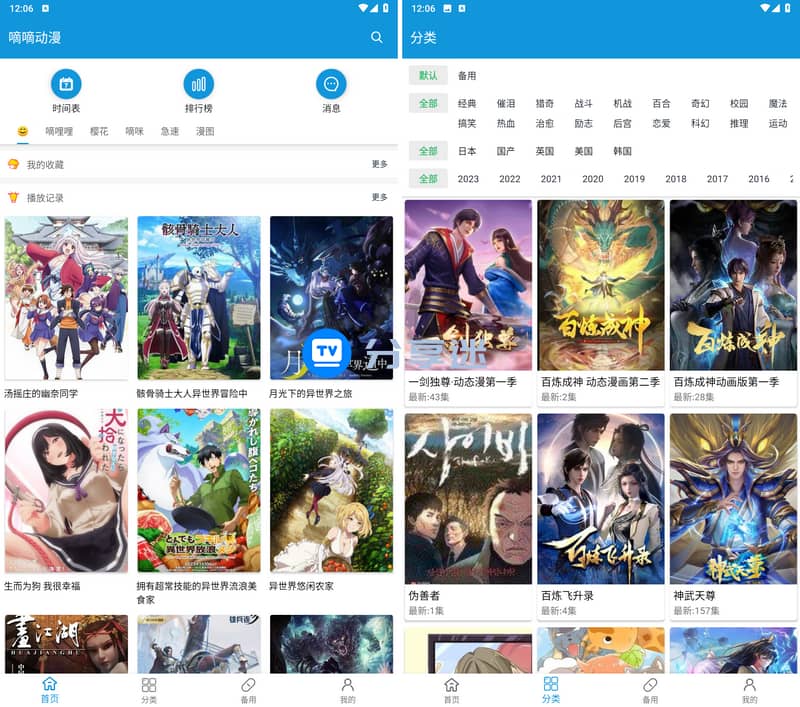The width and height of the screenshot is (800, 707).
Task: Tap the highlighted blue 首页 home icon
Action: [x=49, y=685]
